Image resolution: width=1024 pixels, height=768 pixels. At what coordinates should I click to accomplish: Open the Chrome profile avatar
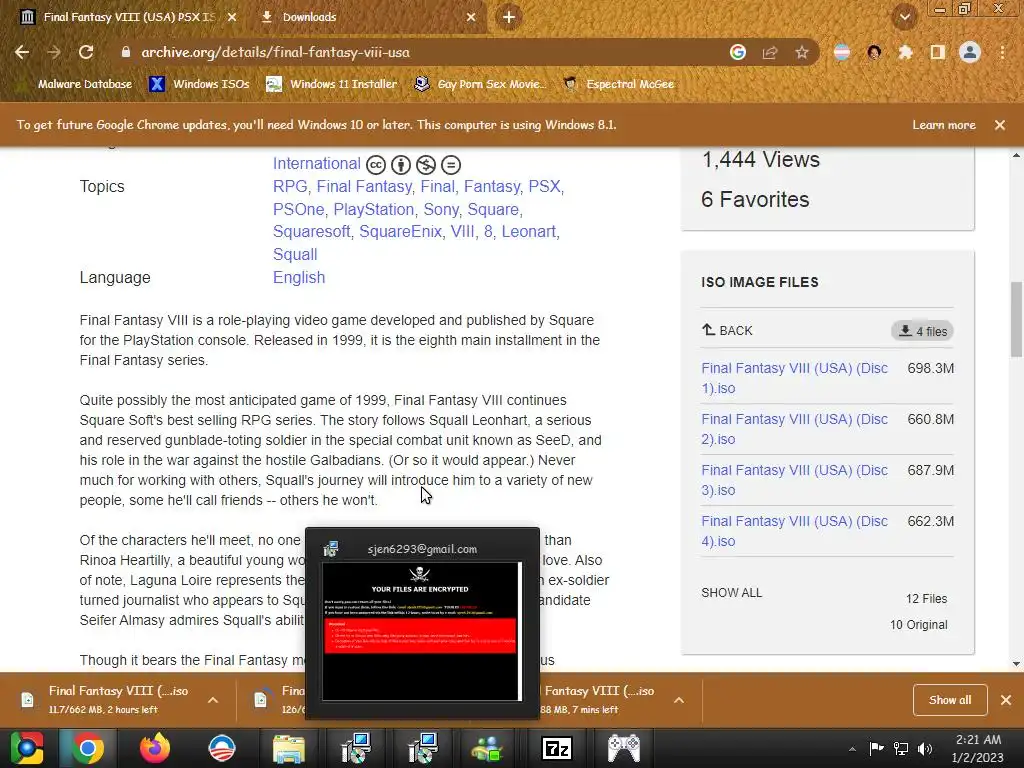click(970, 52)
